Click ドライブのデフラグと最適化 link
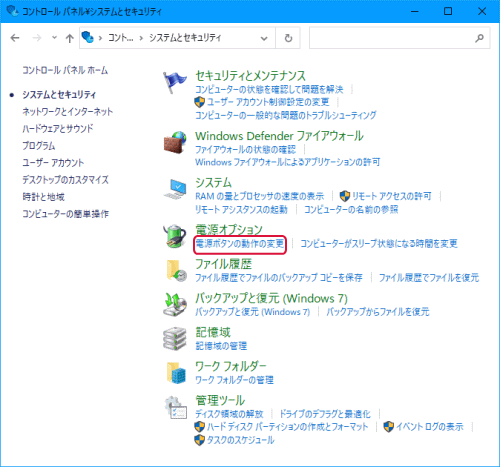The height and width of the screenshot is (467, 500). [325, 414]
